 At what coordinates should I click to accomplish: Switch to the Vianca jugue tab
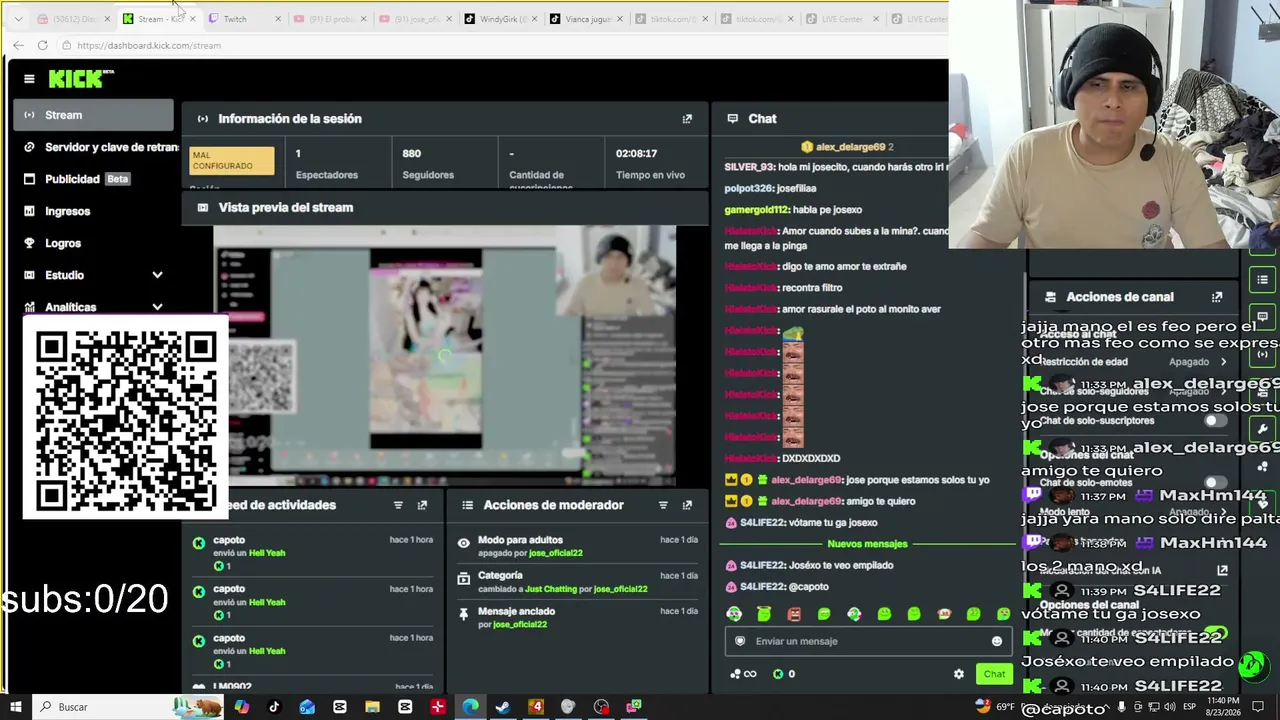coord(588,19)
